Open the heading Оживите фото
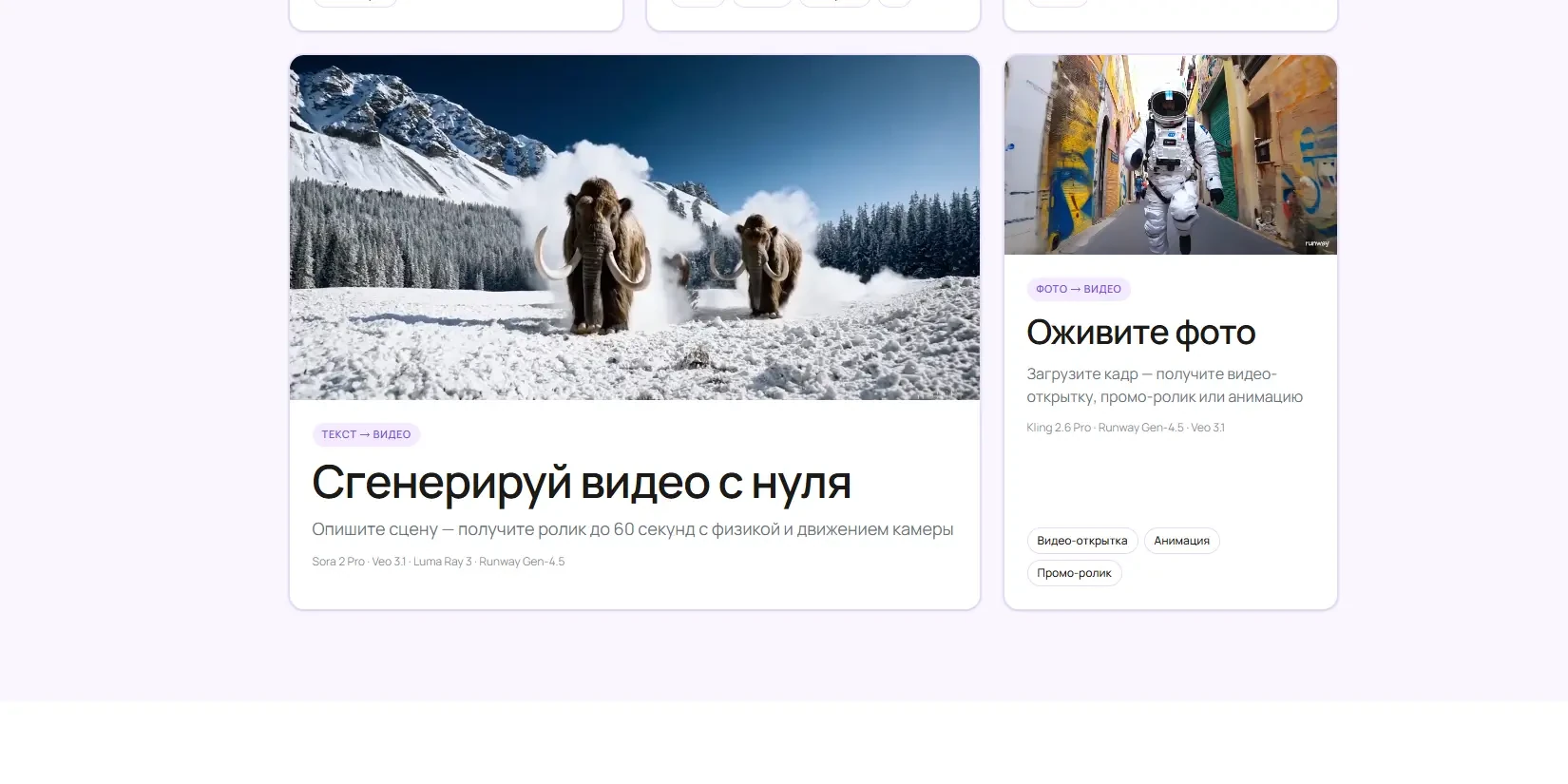Viewport: 1568px width, 784px height. coord(1141,333)
